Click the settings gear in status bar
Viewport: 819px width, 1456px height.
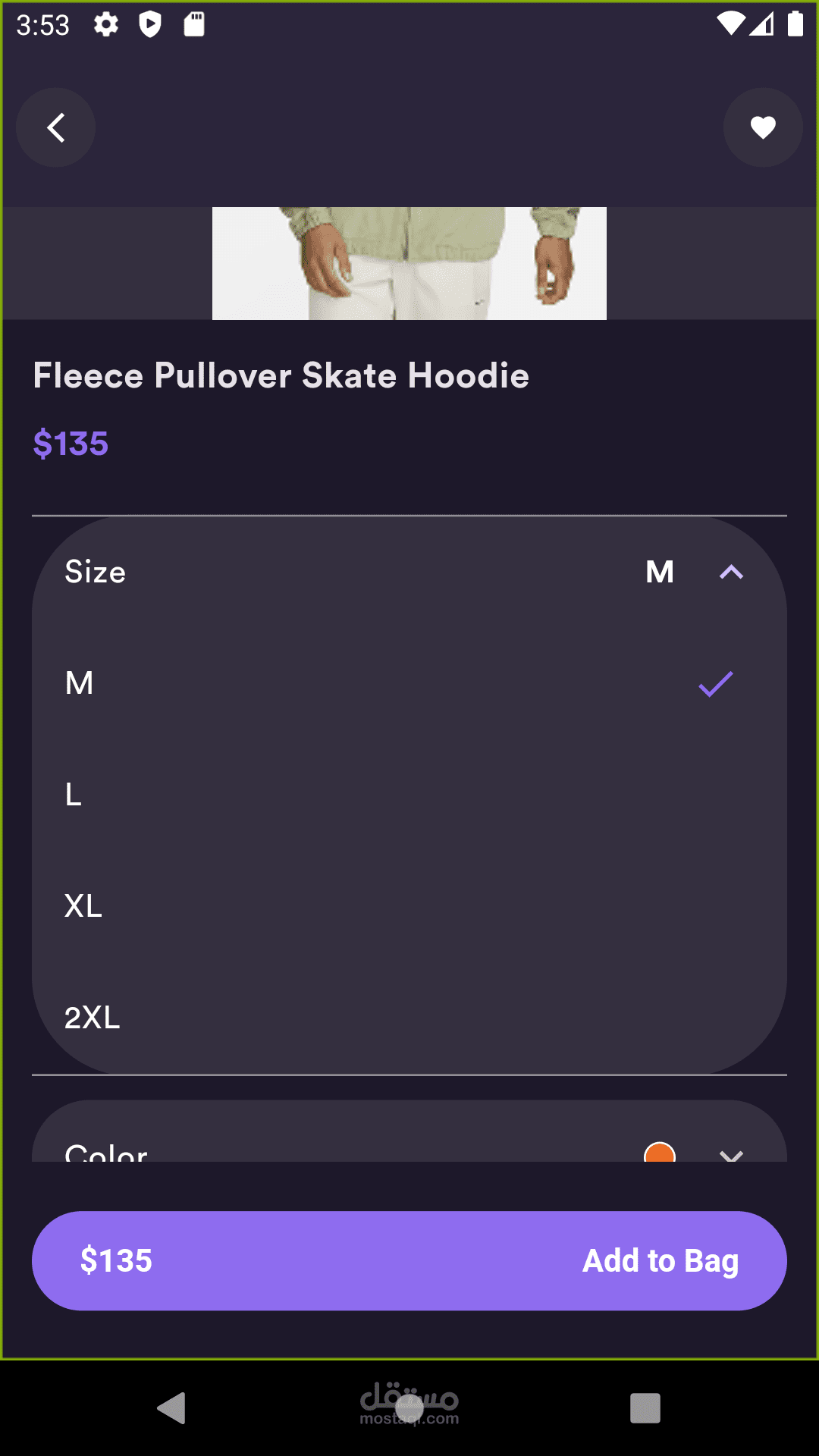tap(106, 24)
